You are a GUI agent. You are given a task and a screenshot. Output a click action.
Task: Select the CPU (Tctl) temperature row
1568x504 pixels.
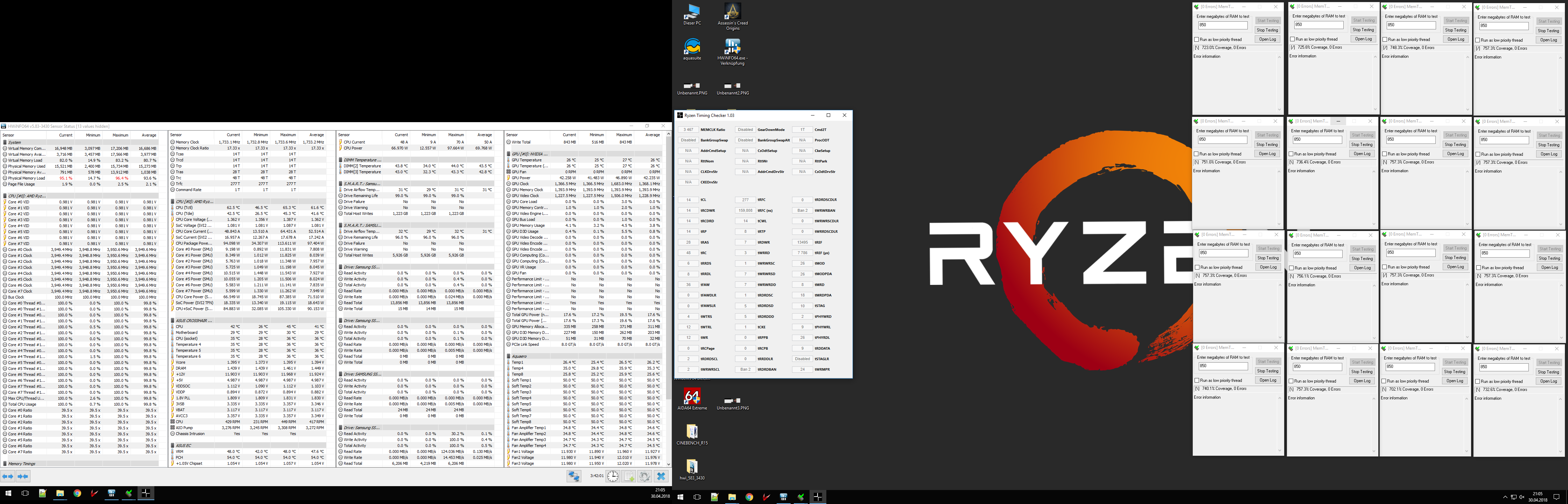coord(248,208)
